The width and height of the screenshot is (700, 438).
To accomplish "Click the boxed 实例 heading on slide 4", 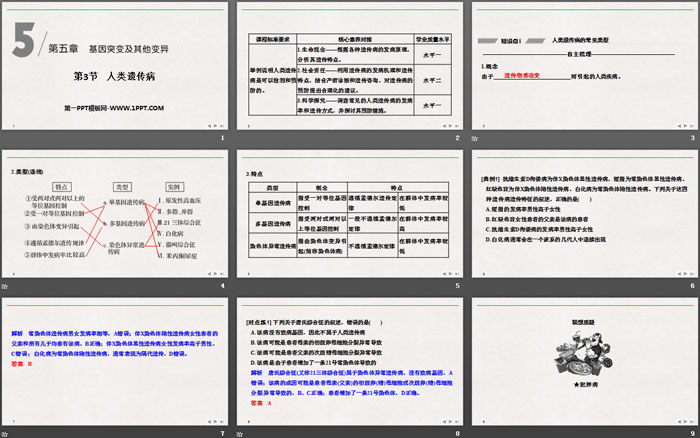I will point(174,187).
